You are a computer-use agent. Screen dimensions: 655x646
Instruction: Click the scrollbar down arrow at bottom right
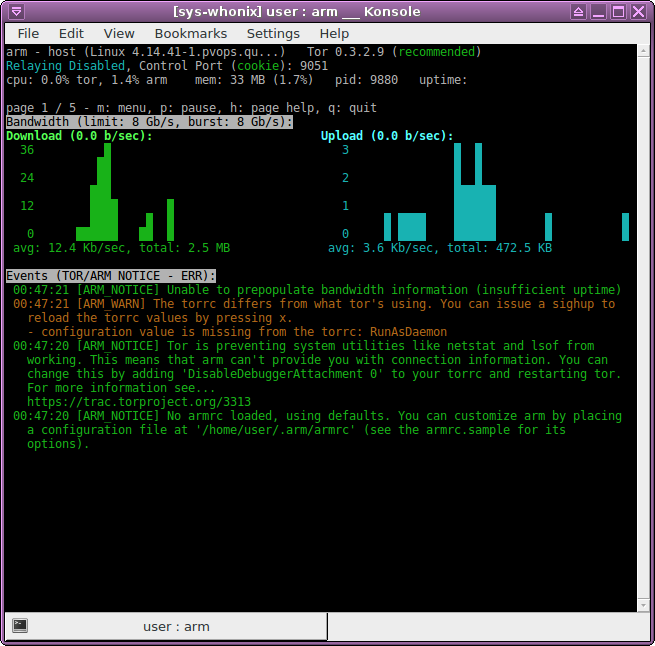(x=645, y=602)
